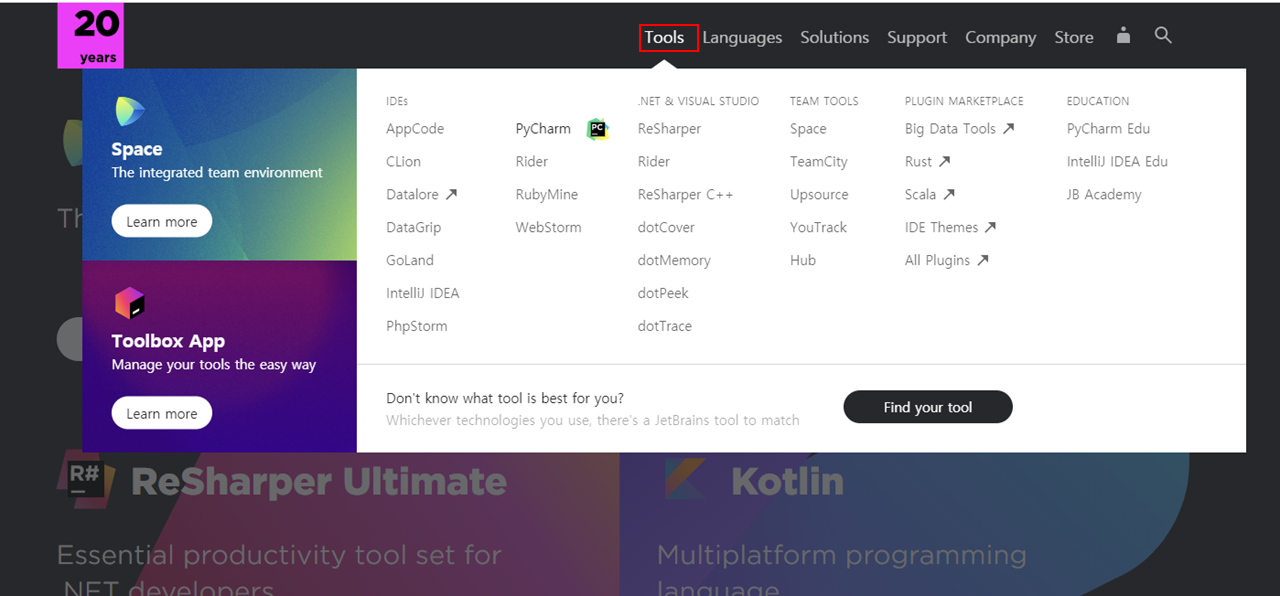Open the Upsource link
Image resolution: width=1280 pixels, height=596 pixels.
(x=819, y=195)
